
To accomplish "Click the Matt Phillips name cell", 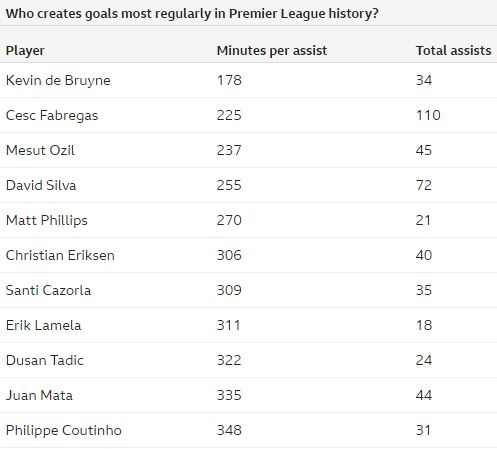I will click(47, 221).
